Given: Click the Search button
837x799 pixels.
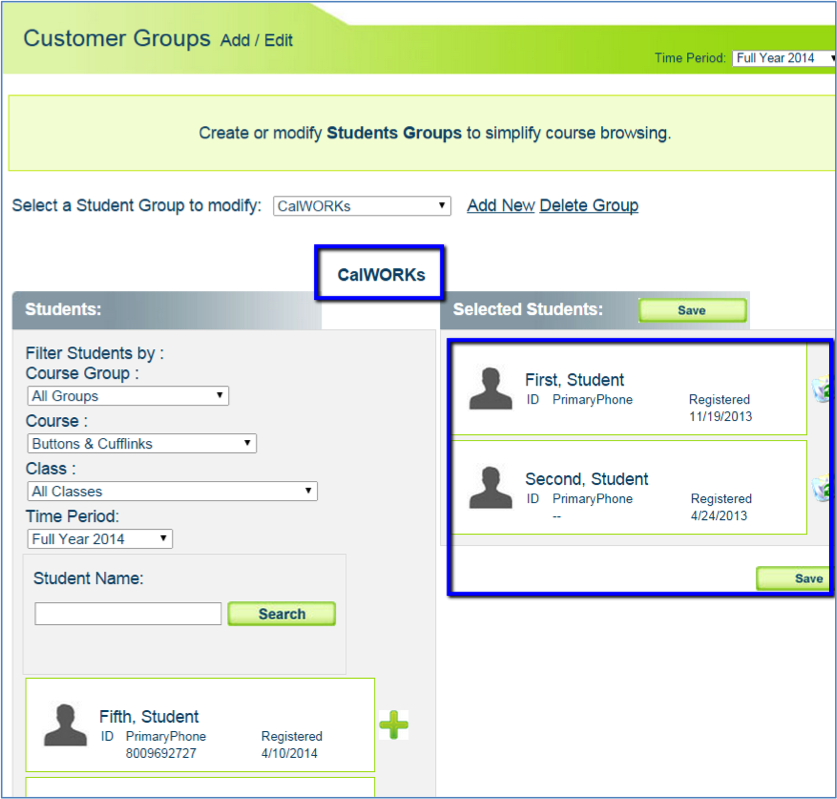Looking at the screenshot, I should (x=281, y=614).
